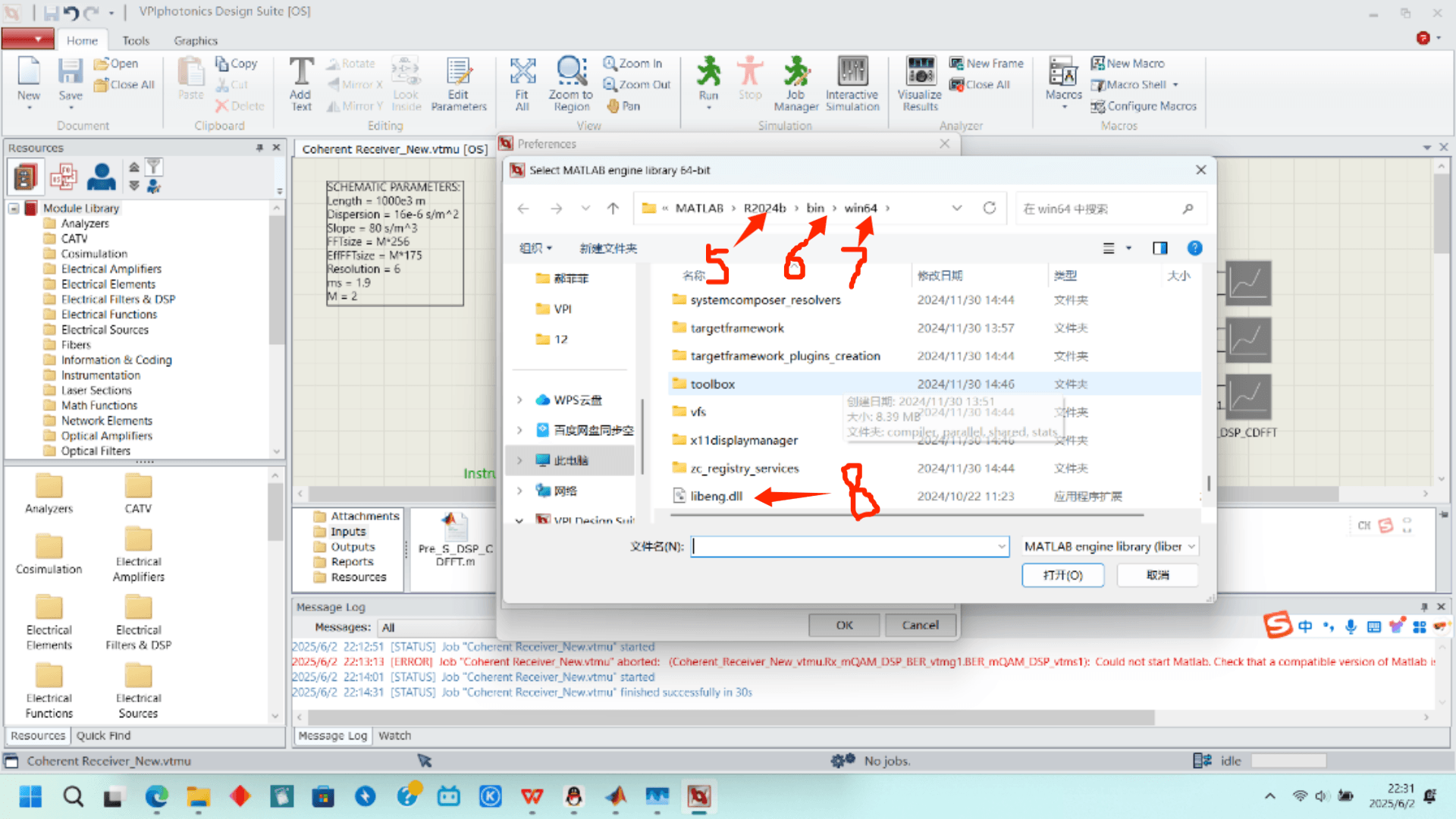This screenshot has height=819, width=1456.
Task: Switch to the Watch tab
Action: pos(394,736)
